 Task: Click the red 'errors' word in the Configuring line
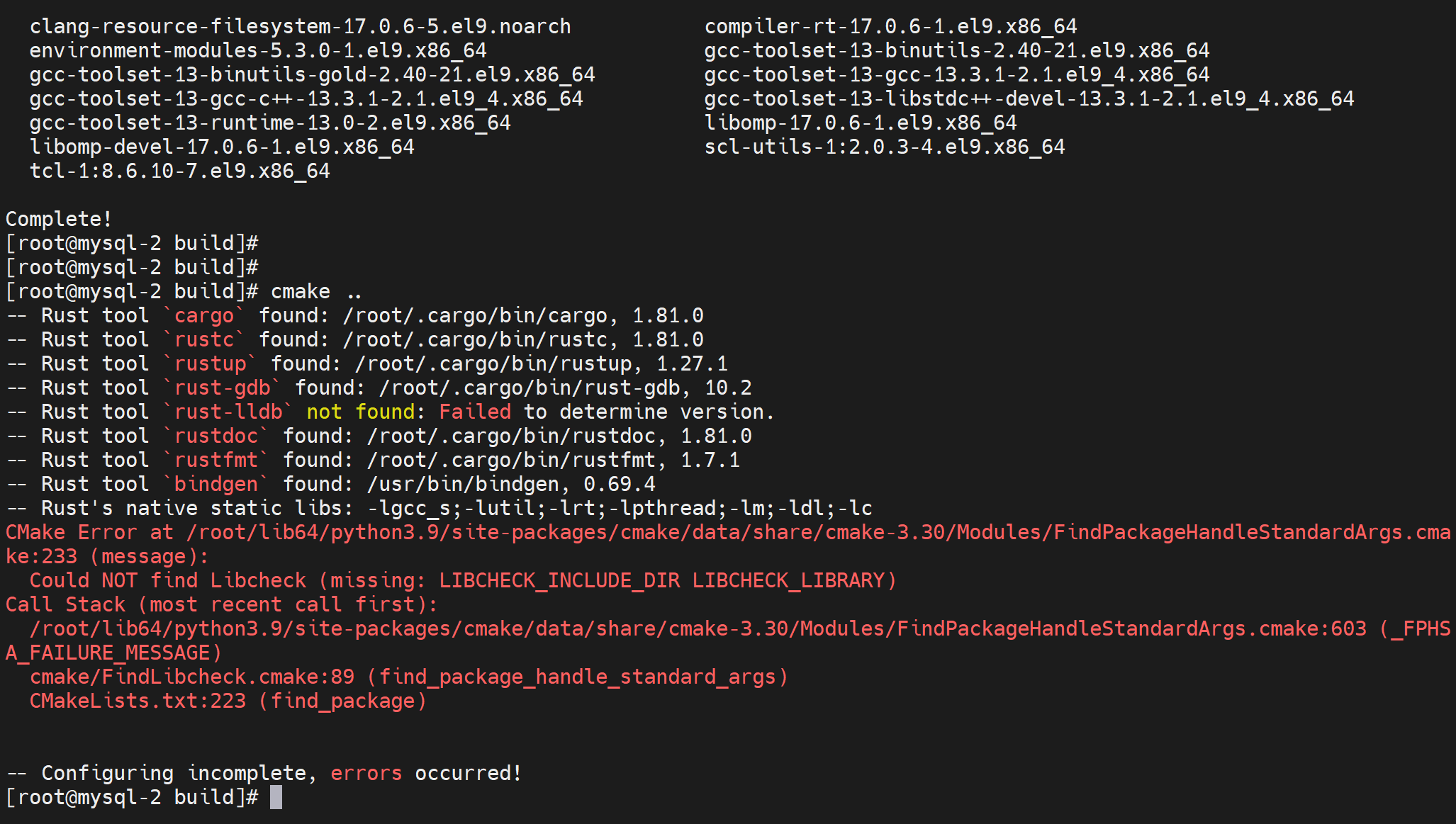tap(366, 773)
